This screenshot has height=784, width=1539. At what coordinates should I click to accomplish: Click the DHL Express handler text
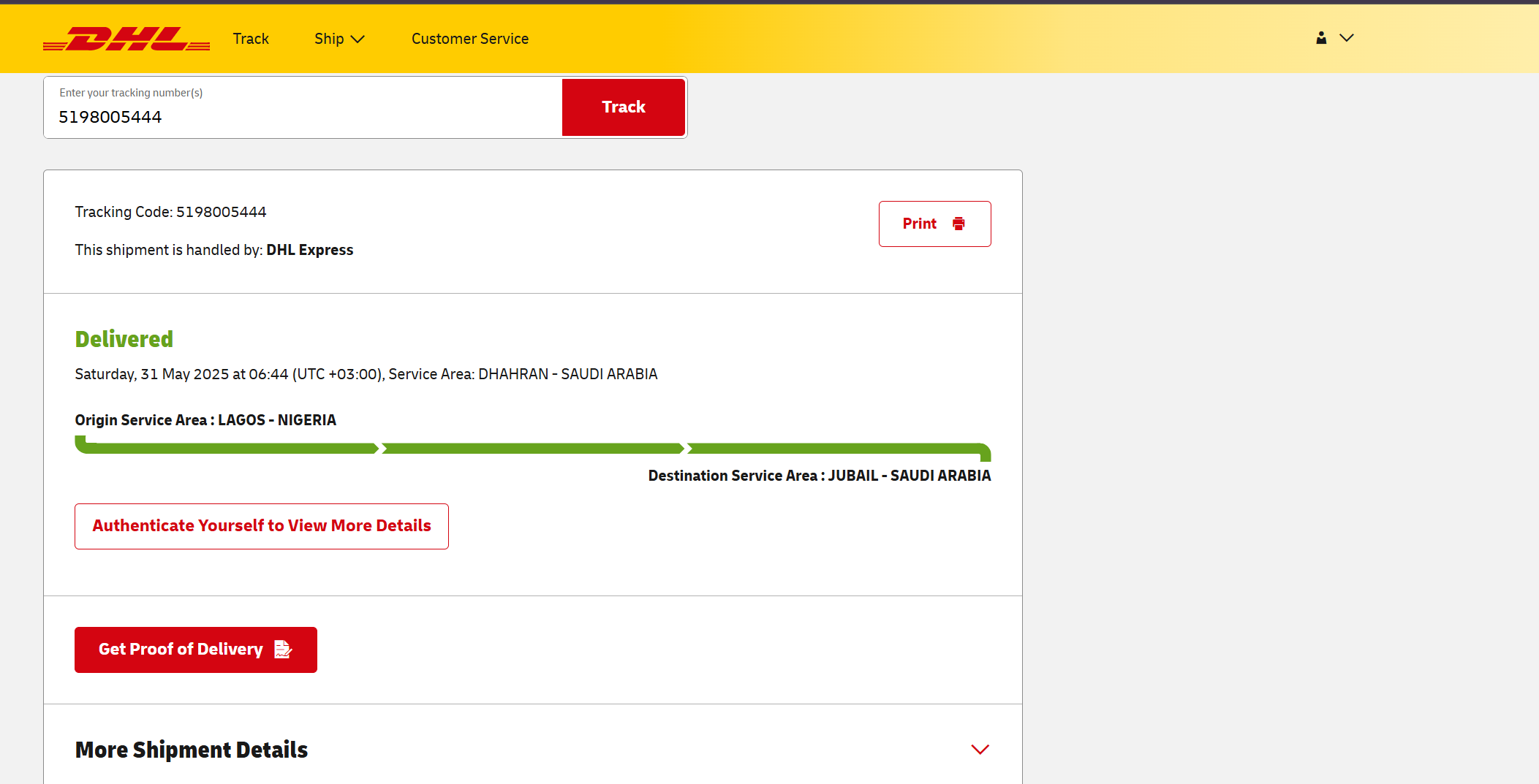tap(310, 250)
